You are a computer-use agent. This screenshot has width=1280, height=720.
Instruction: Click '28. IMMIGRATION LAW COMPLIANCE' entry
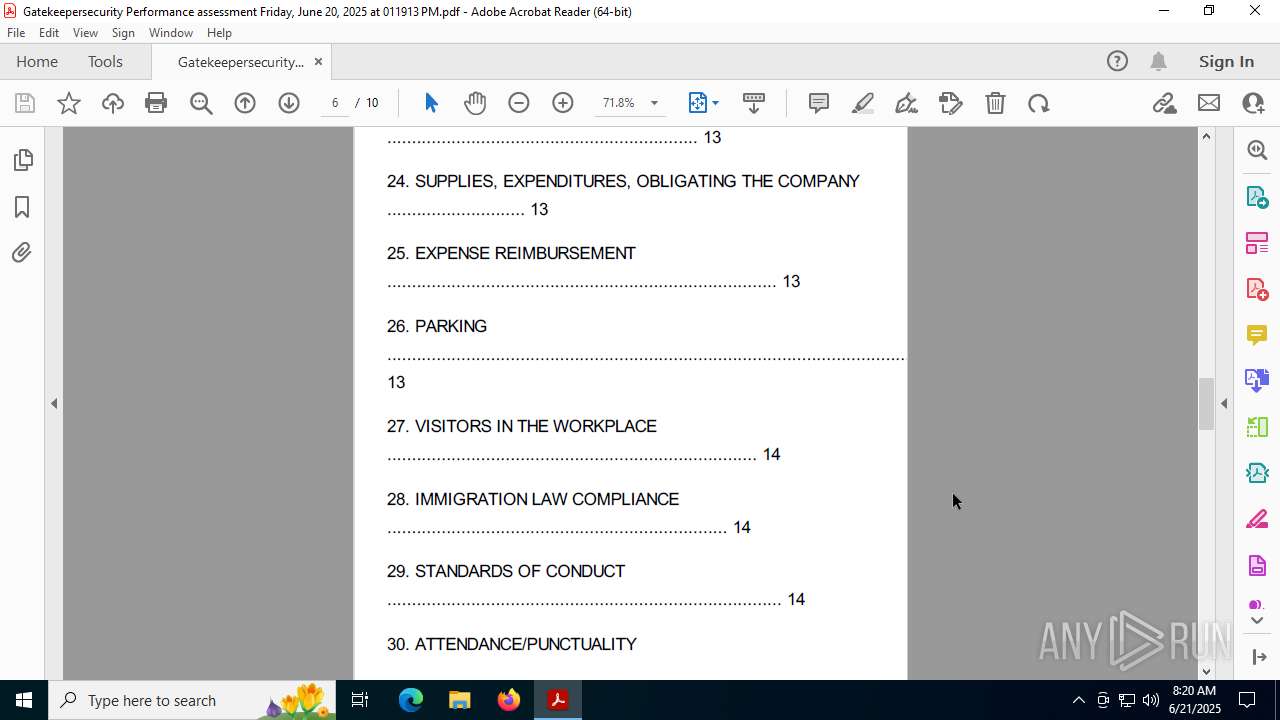coord(533,499)
